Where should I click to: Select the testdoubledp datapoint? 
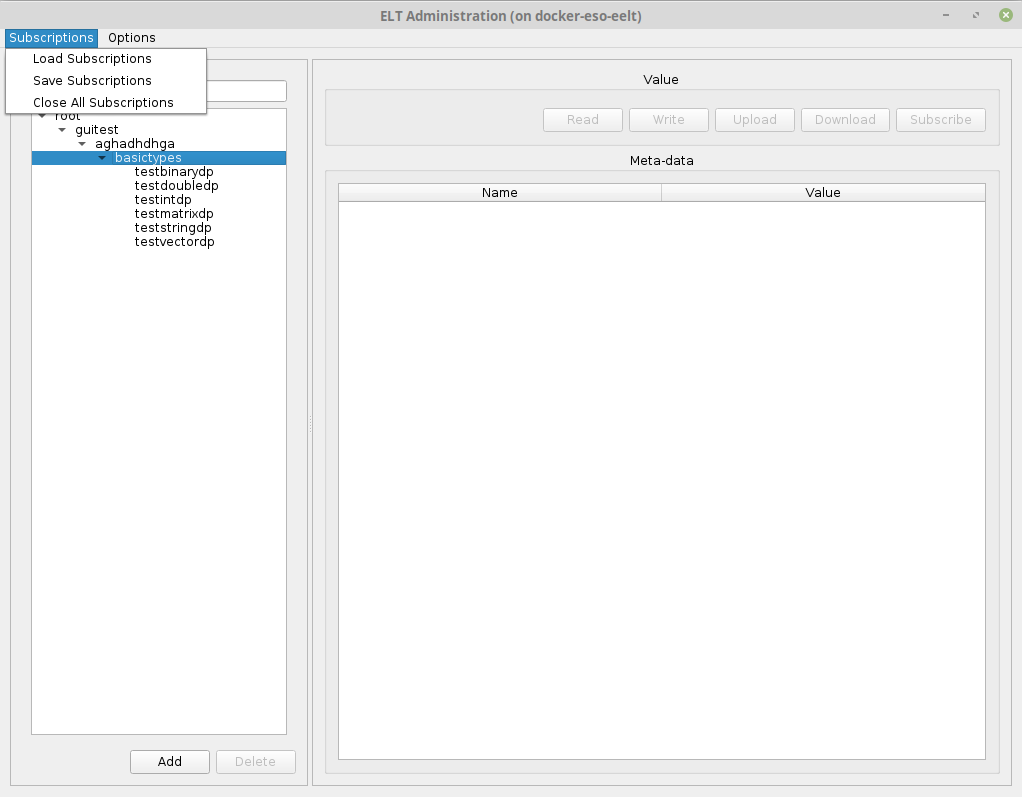[x=176, y=186]
